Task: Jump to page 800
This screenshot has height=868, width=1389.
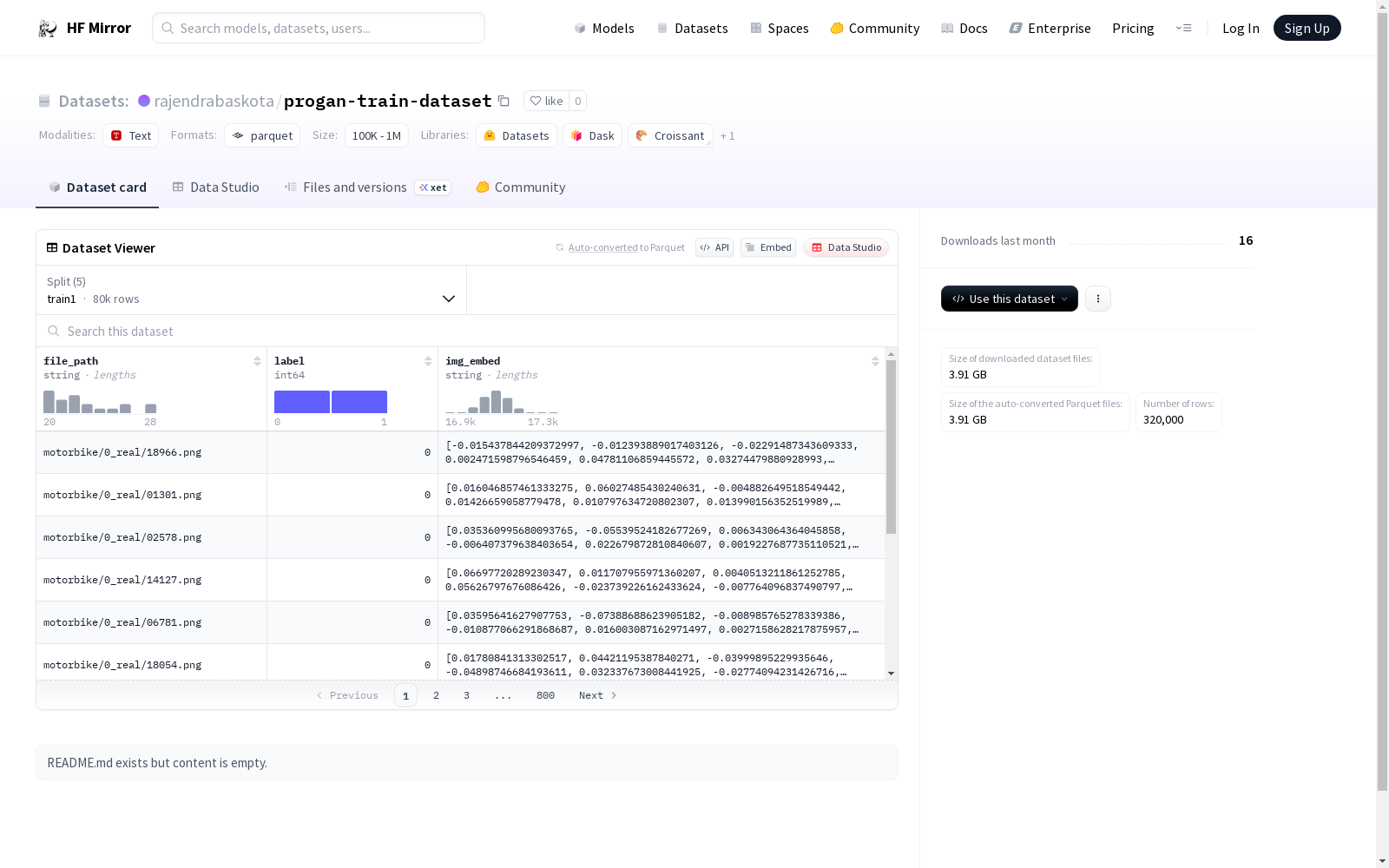Action: [x=545, y=695]
